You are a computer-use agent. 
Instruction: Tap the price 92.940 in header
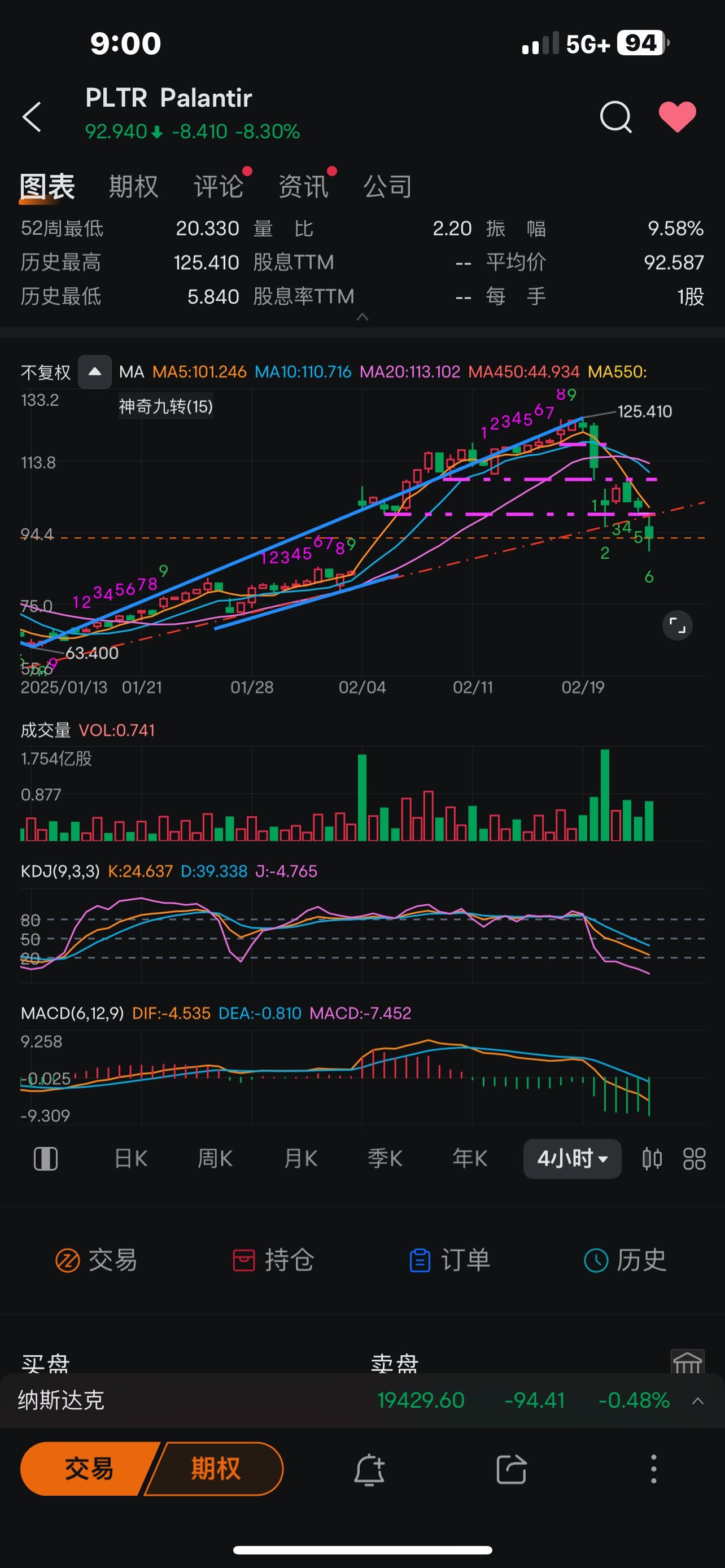coord(116,132)
